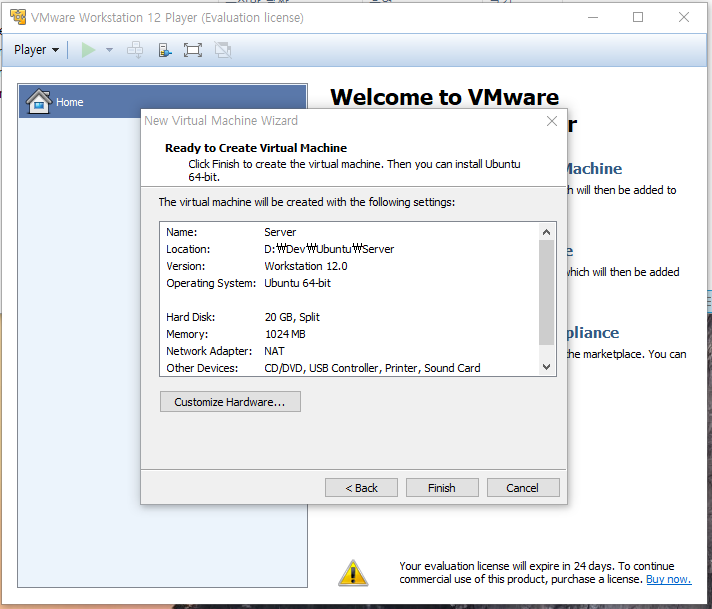Viewport: 712px width, 609px height.
Task: Cancel the wizard
Action: click(x=523, y=488)
